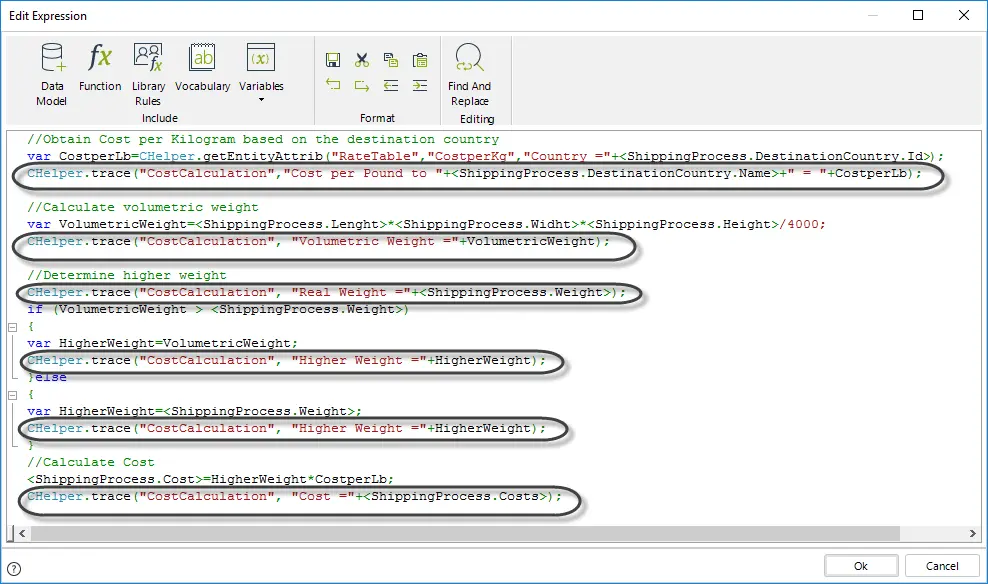Screen dimensions: 988x584
Task: Click the horizontal scrollbar's right arrow
Action: [x=972, y=533]
